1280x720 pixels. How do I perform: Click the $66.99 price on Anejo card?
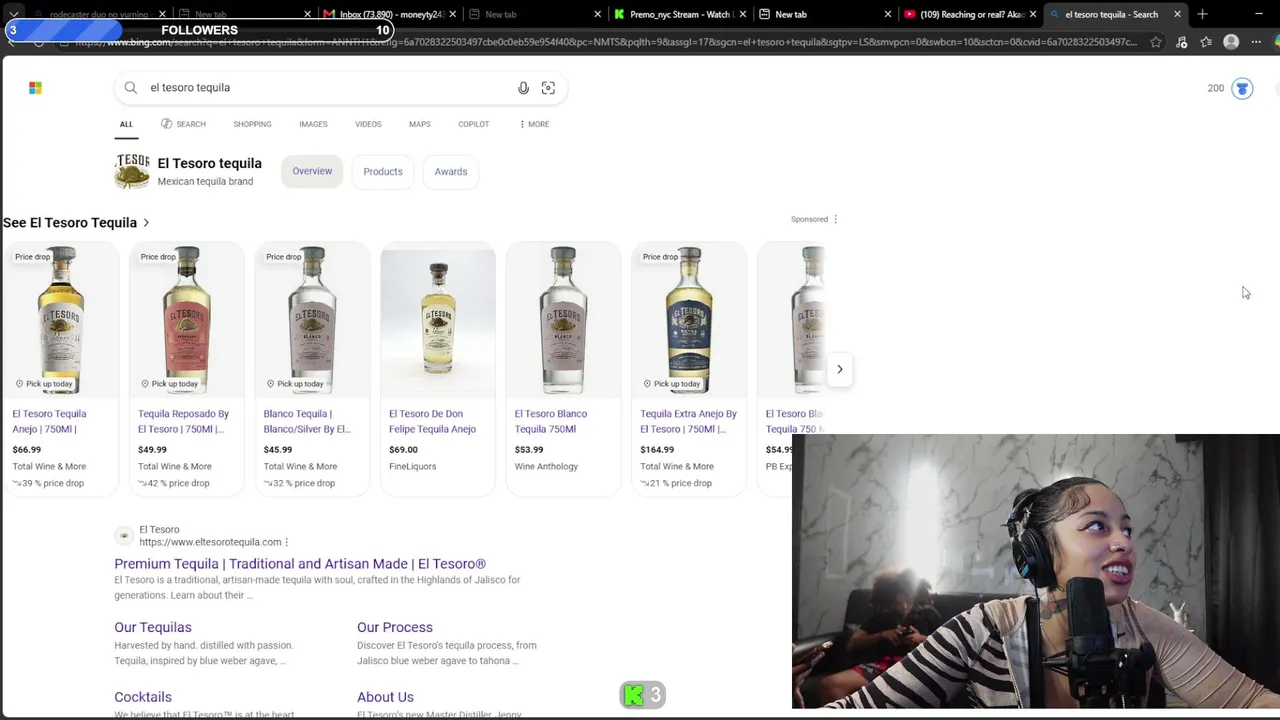tap(27, 450)
